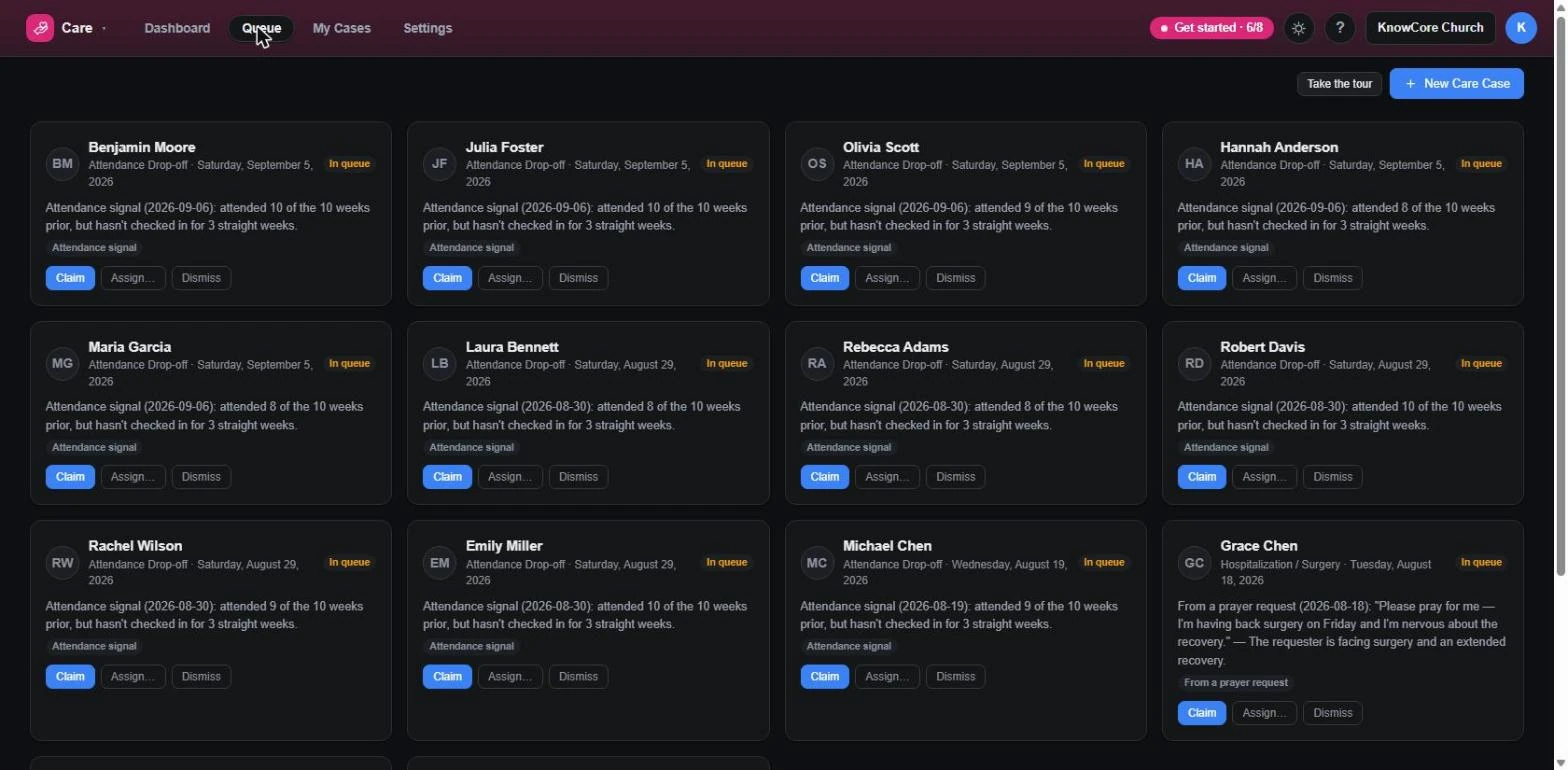The image size is (1568, 770).
Task: Select the Queue tab
Action: pyautogui.click(x=261, y=28)
